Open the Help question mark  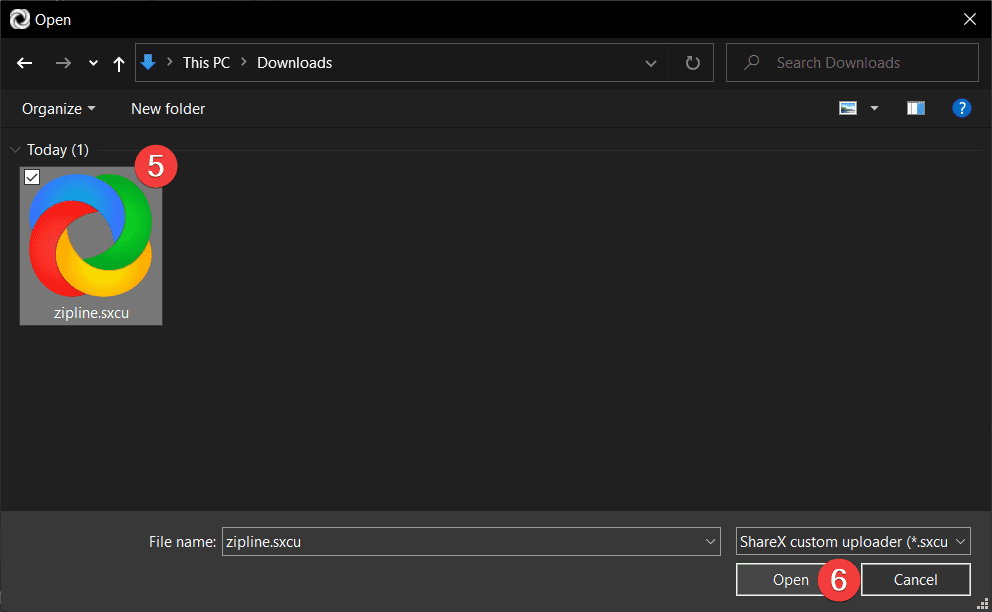tap(961, 107)
